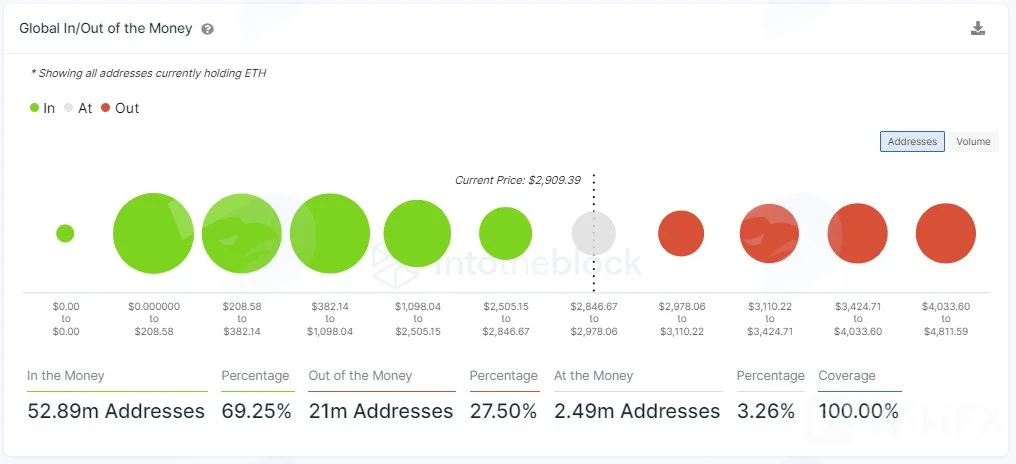Click the Current Price: $2,909.39 label
The width and height of the screenshot is (1016, 464).
[518, 180]
